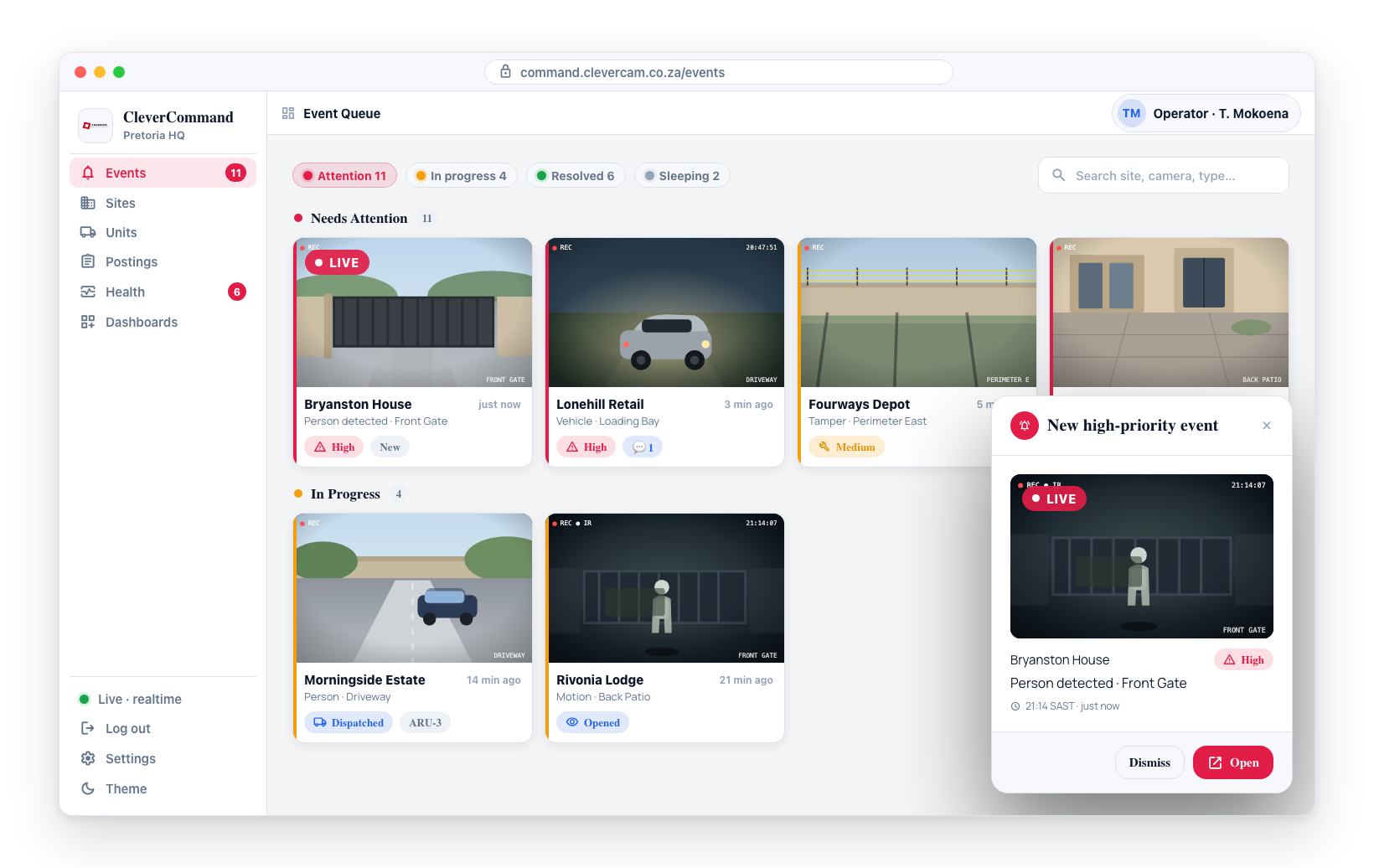Click the LIVE badge on Bryanston House card
The height and width of the screenshot is (868, 1374).
pyautogui.click(x=337, y=262)
